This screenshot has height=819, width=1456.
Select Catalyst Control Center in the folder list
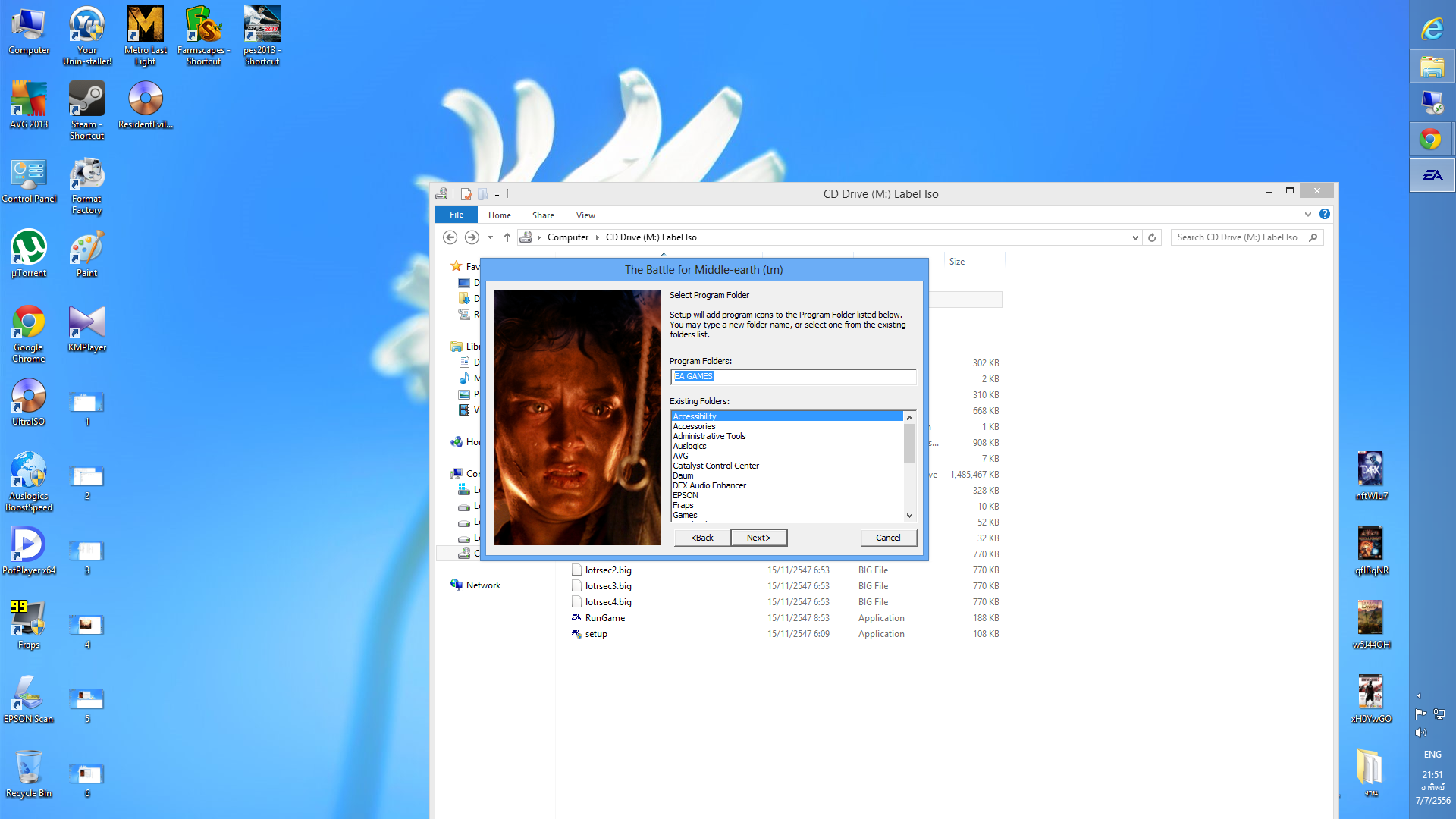715,466
